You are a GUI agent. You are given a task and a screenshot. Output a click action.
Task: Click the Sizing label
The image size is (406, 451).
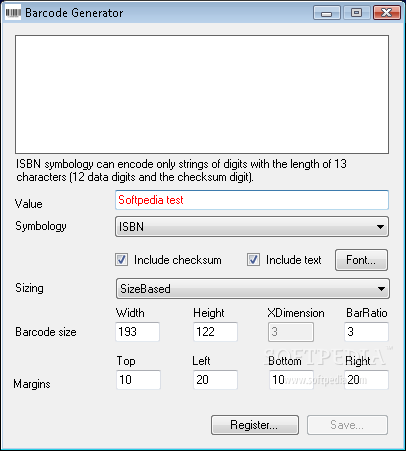(29, 288)
